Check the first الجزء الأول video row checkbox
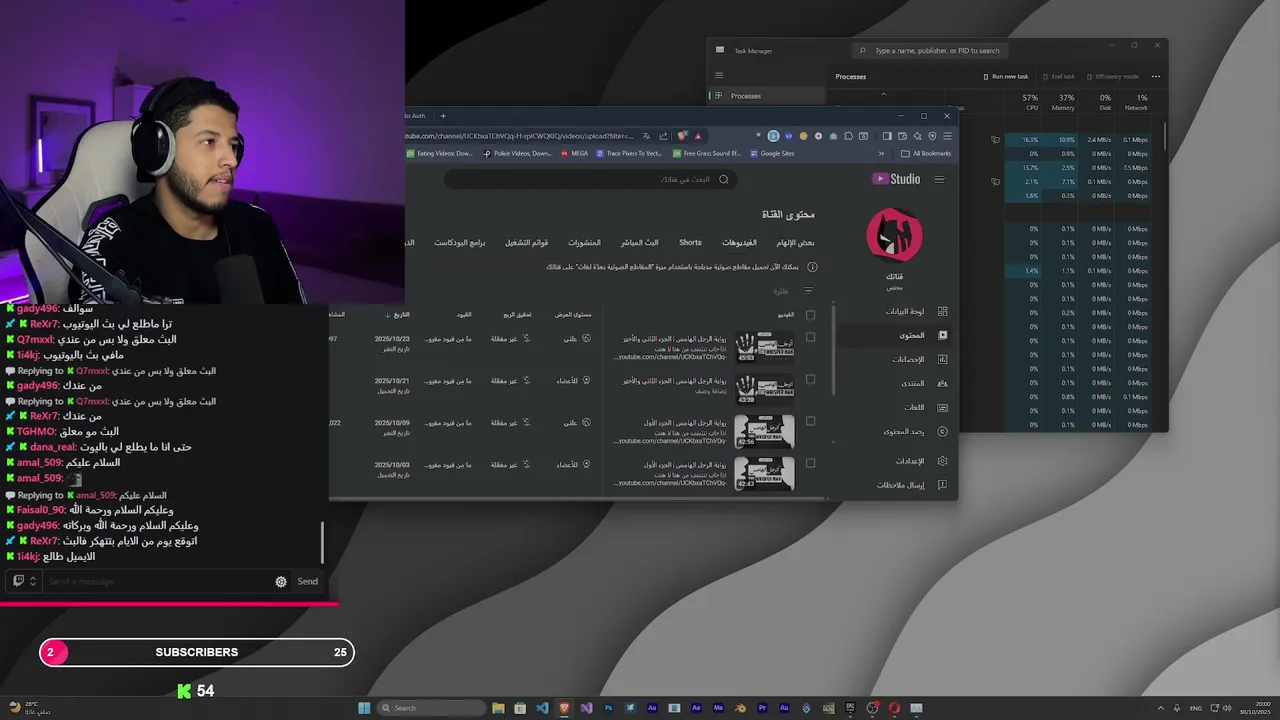Viewport: 1280px width, 720px height. 810,421
